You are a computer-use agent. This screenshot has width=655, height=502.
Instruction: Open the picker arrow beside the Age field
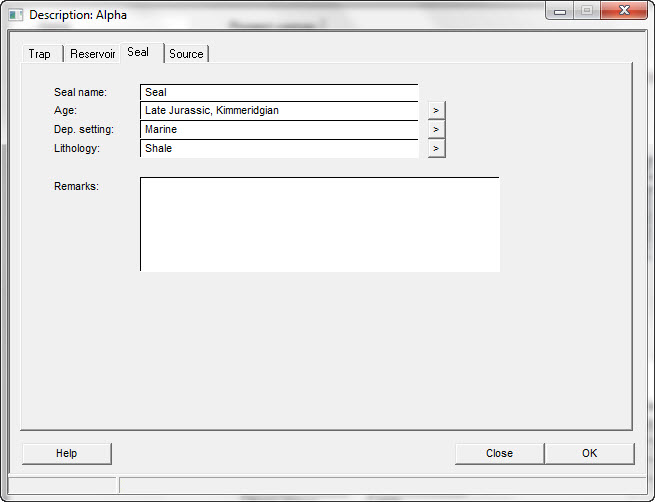click(x=436, y=110)
